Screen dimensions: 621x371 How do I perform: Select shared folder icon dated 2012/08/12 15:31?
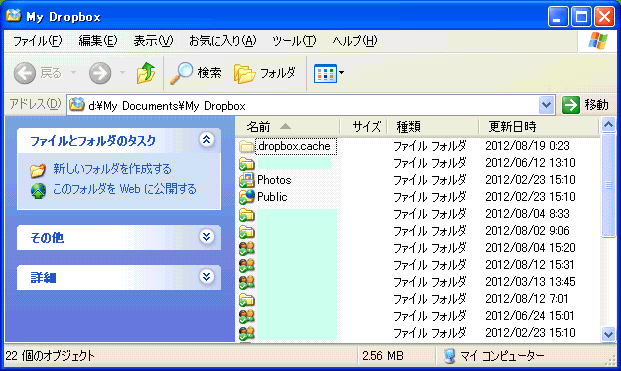(246, 265)
